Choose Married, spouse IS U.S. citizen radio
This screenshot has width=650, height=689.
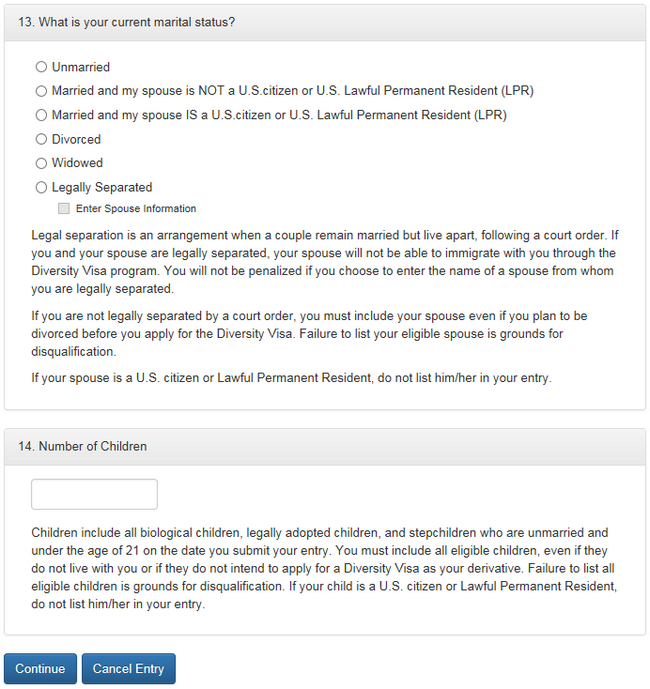pos(41,115)
